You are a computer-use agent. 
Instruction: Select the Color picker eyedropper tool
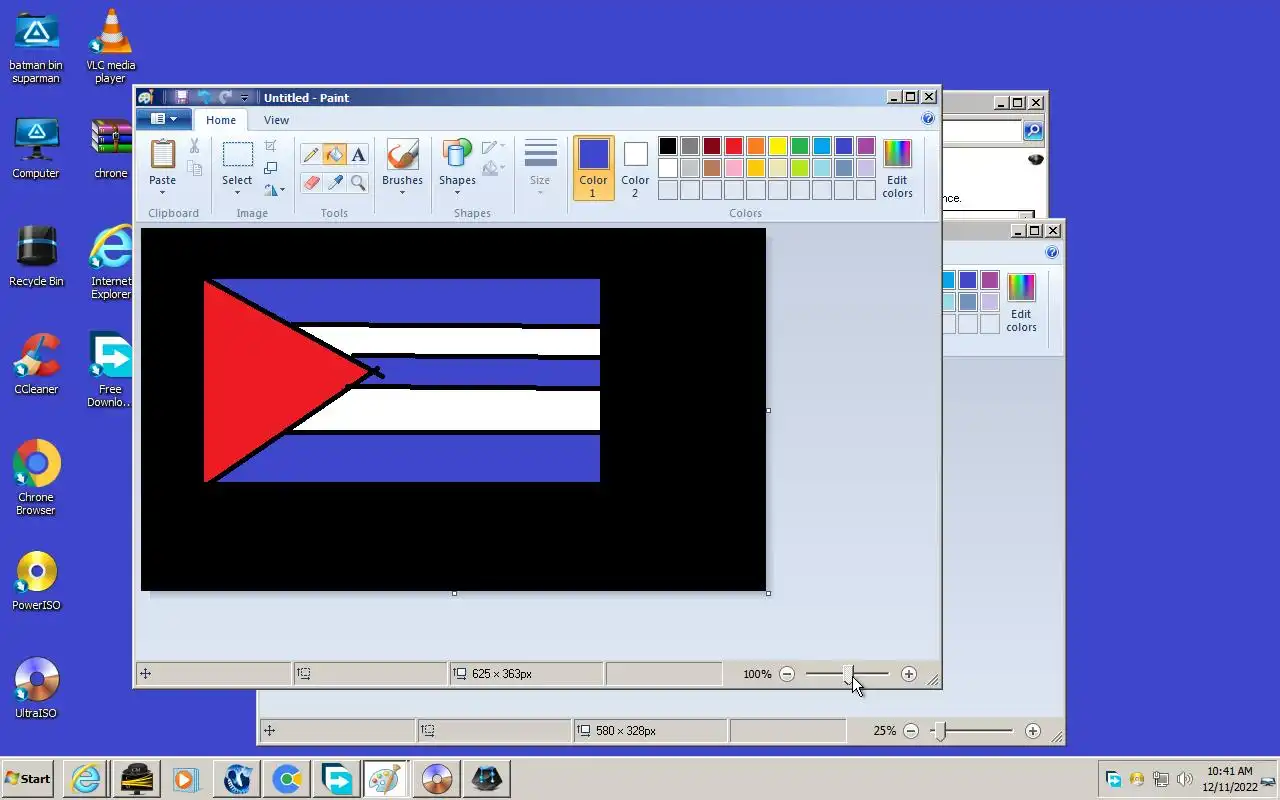[x=334, y=182]
